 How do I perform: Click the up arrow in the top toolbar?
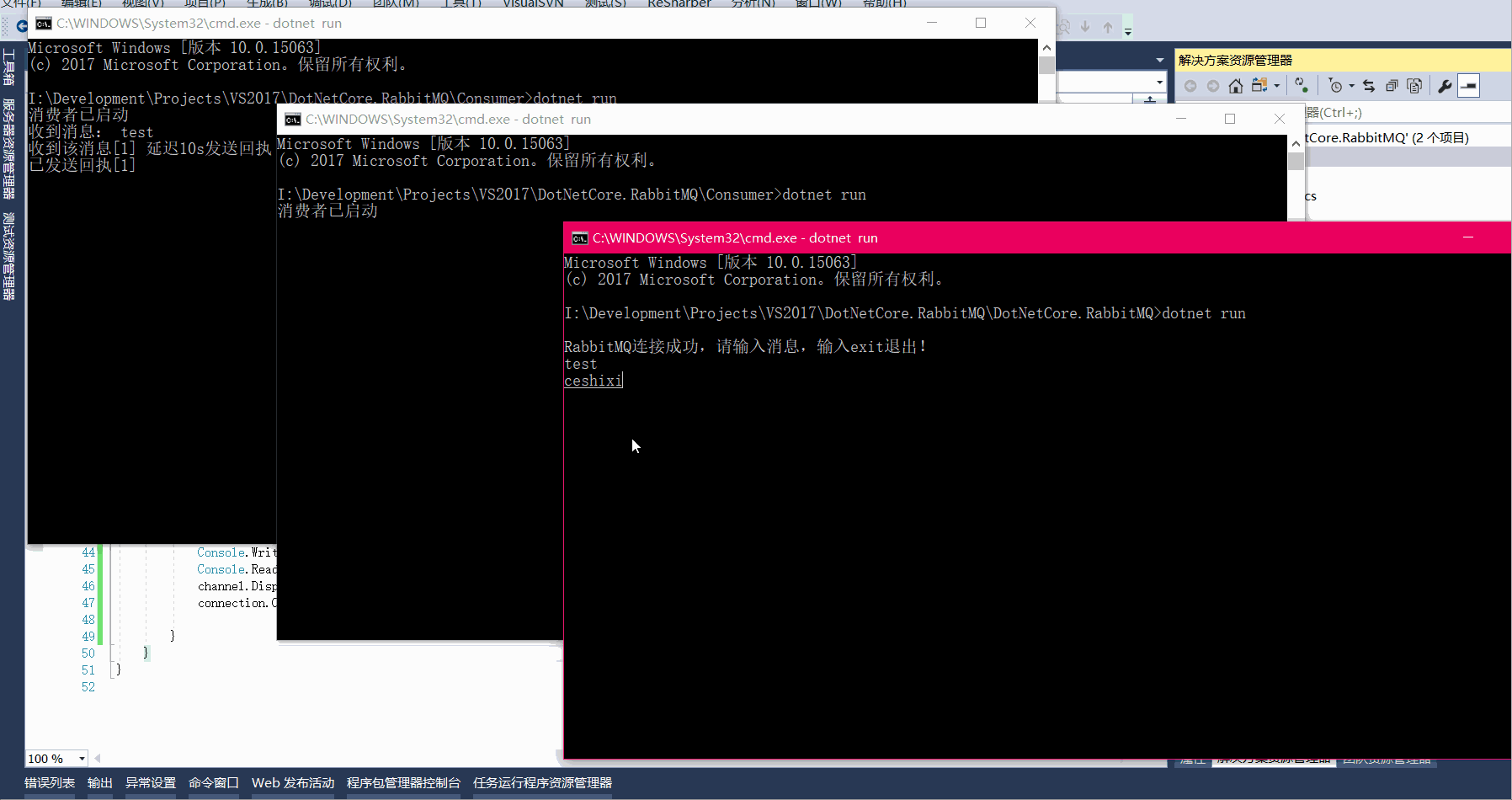click(x=1108, y=27)
